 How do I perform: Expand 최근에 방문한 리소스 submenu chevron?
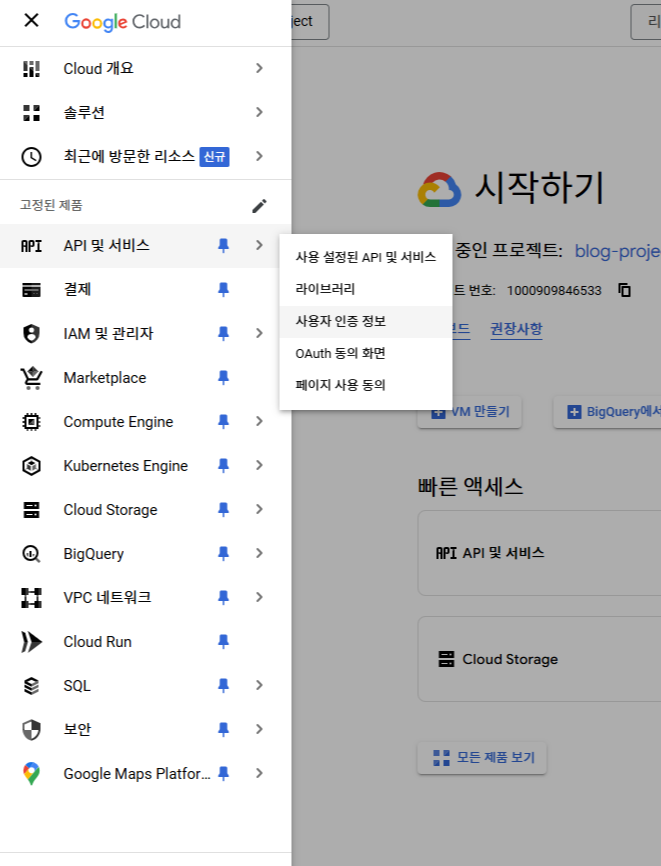point(259,156)
